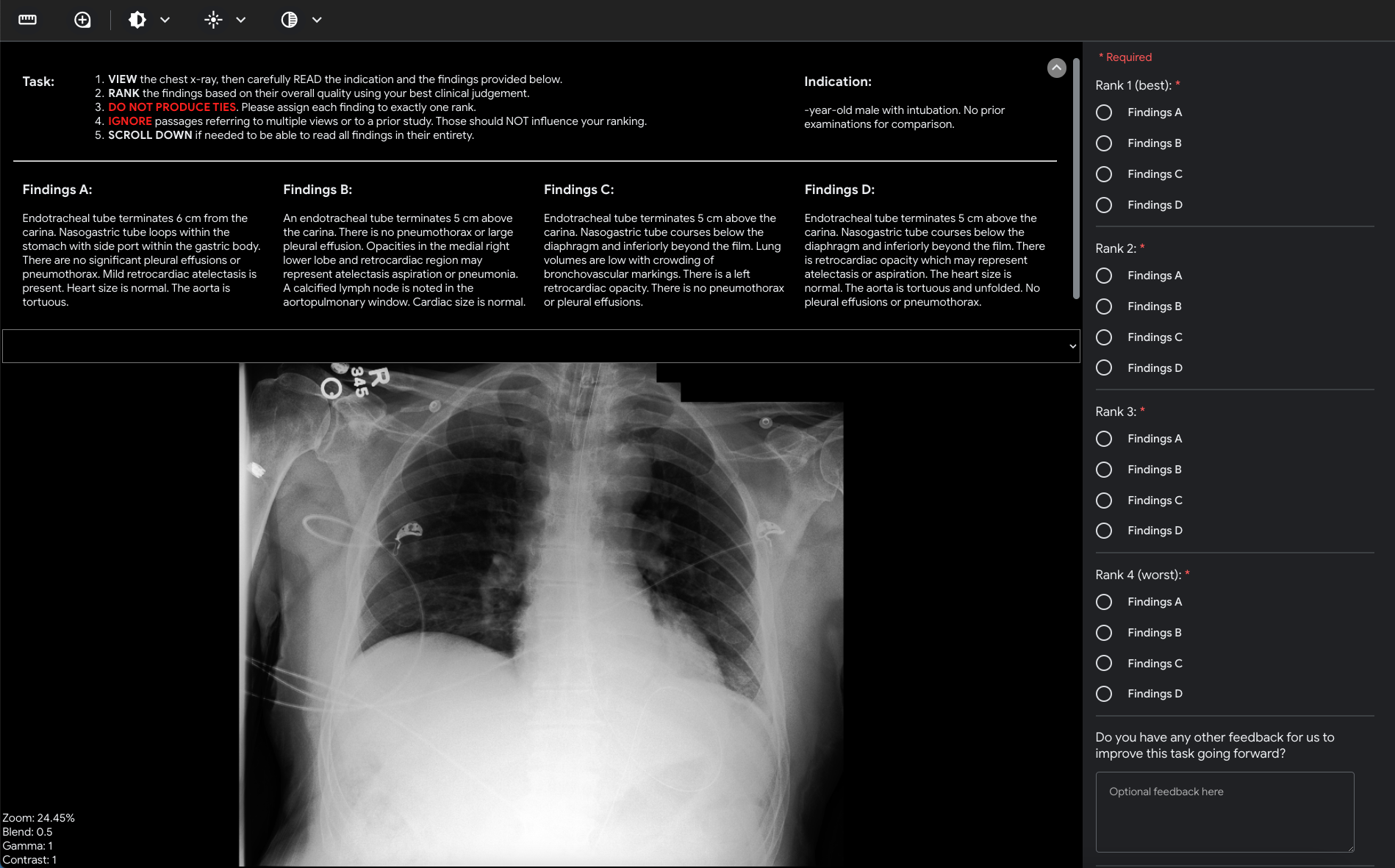Mark Findings A as Rank 4 worst
Viewport: 1395px width, 868px height.
[1103, 601]
